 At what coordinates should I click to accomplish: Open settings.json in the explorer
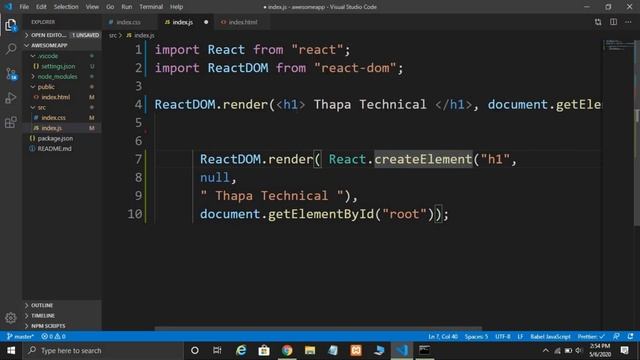[62, 66]
